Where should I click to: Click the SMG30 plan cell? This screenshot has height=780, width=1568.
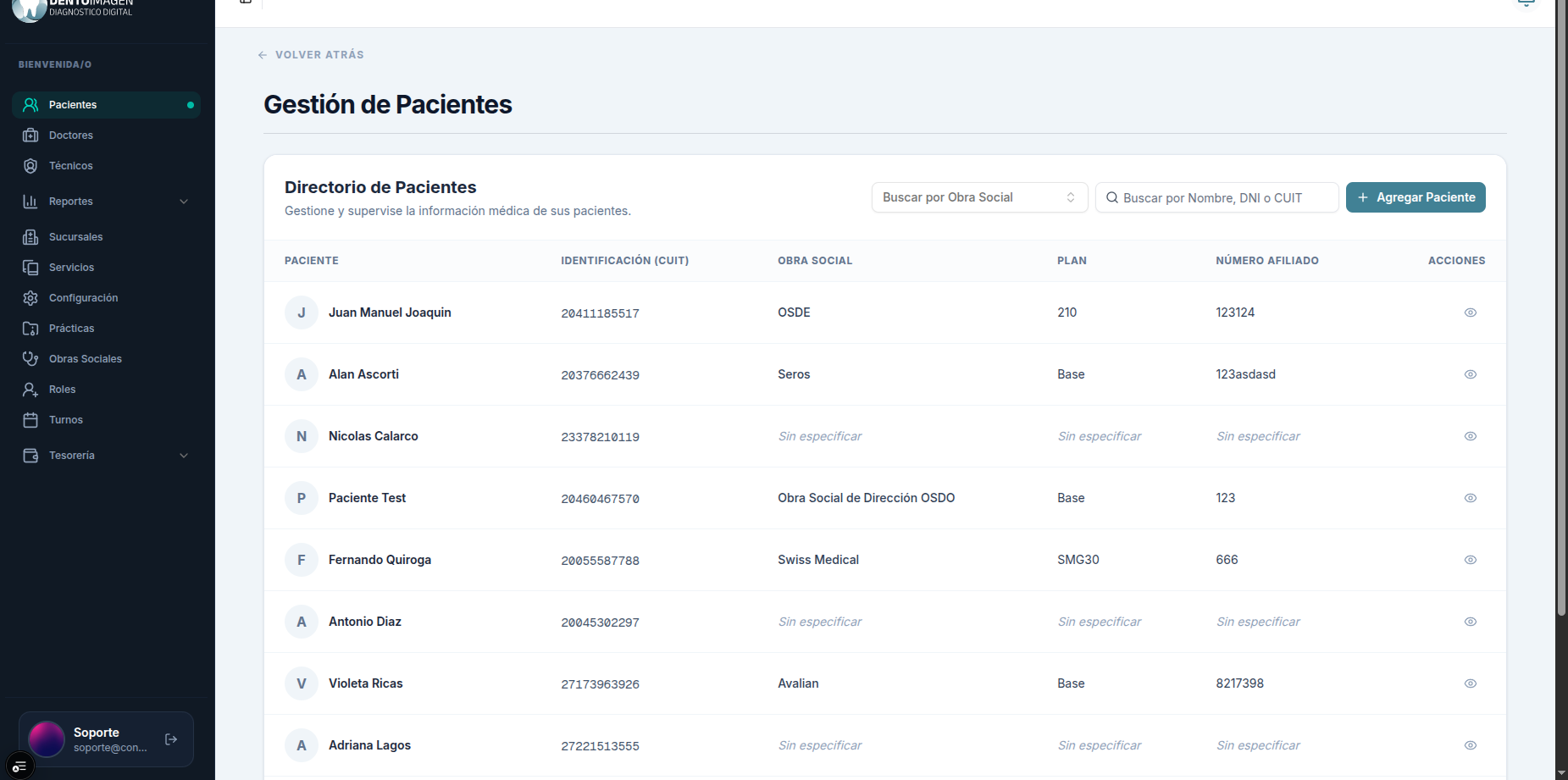pyautogui.click(x=1078, y=560)
